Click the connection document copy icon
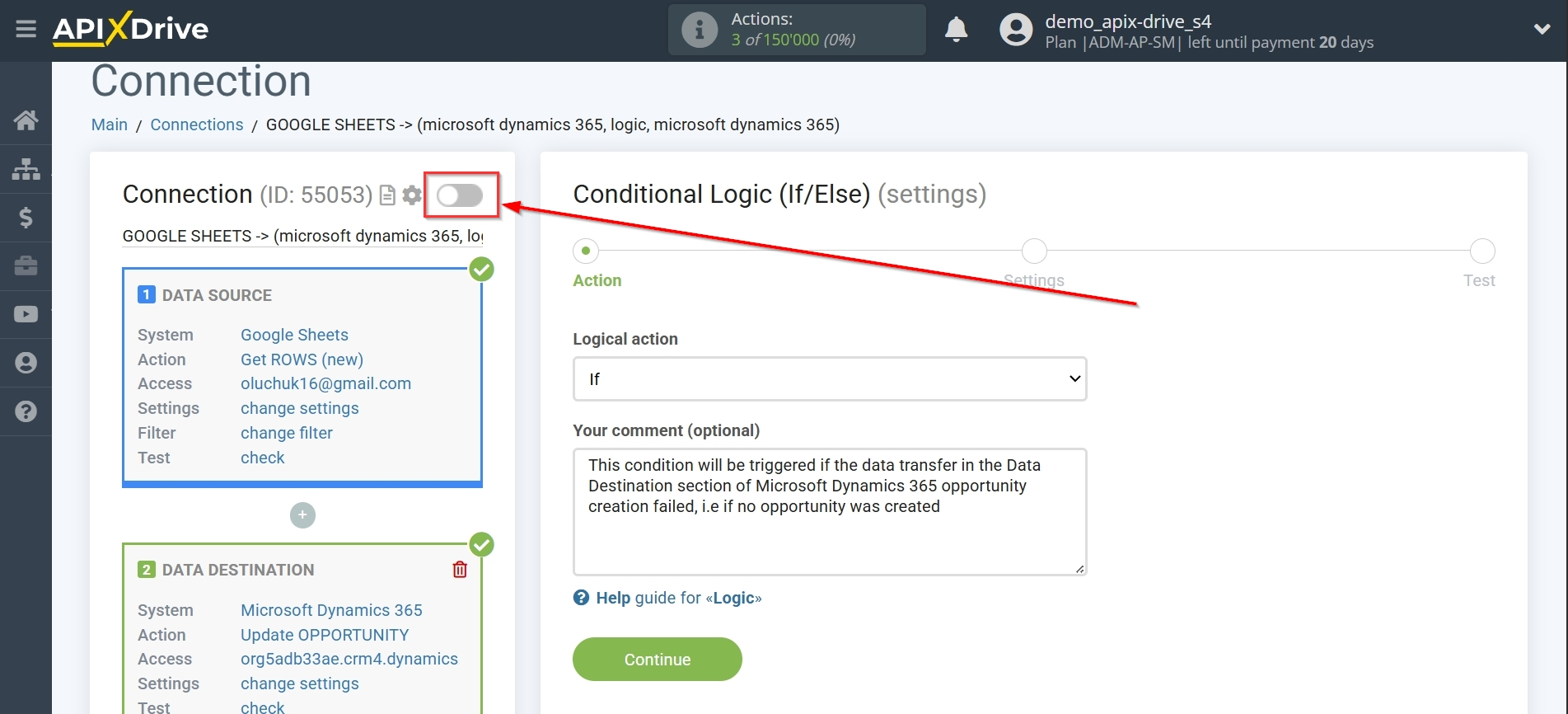Viewport: 1568px width, 714px height. [387, 195]
